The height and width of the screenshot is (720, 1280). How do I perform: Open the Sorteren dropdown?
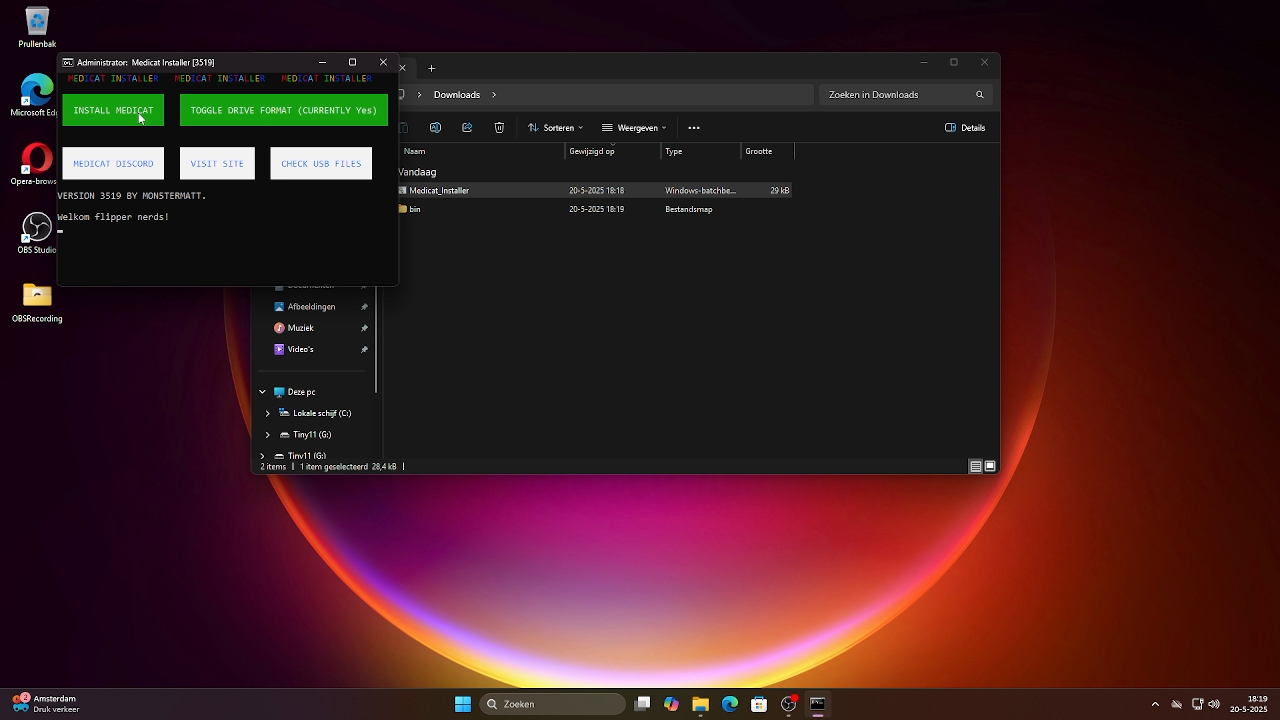(x=556, y=128)
